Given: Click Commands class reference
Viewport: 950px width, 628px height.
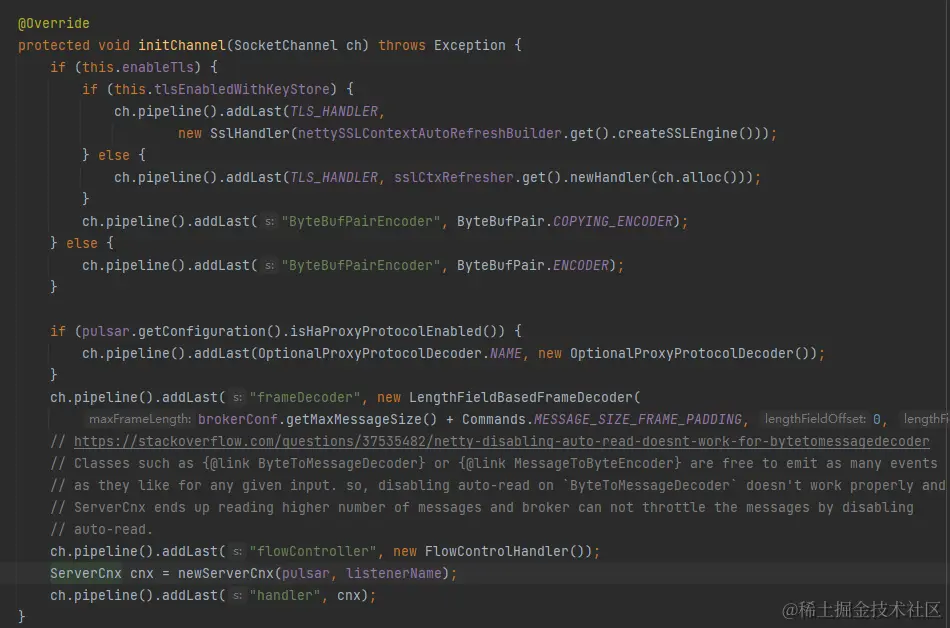Looking at the screenshot, I should [494, 420].
